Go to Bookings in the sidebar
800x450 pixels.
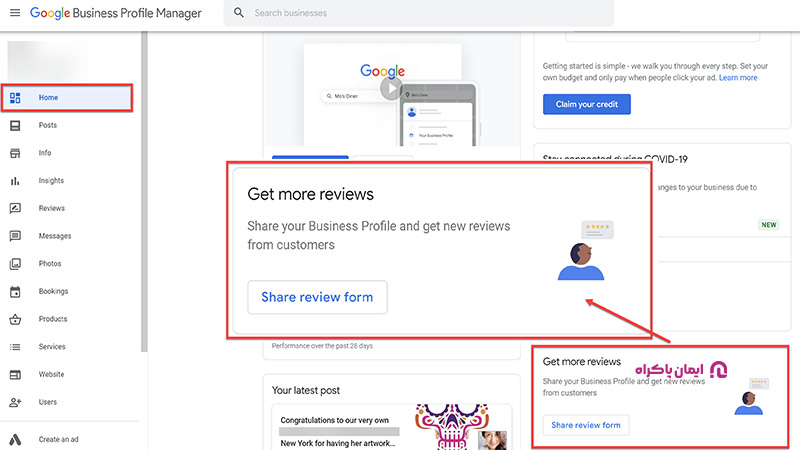tap(53, 291)
